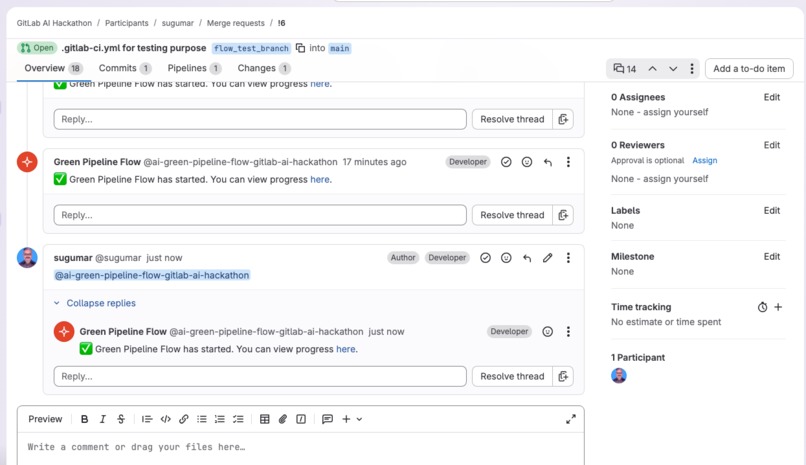
Task: Jump to next unresolved thread arrow
Action: [673, 68]
